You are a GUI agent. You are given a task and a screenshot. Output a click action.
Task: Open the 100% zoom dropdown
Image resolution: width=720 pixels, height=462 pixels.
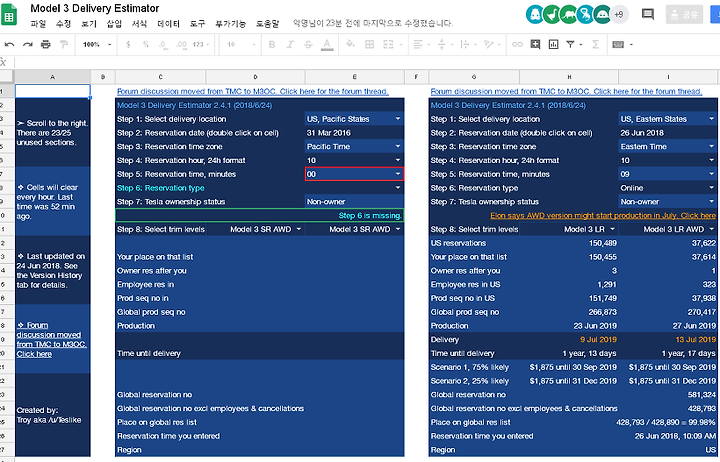[97, 45]
